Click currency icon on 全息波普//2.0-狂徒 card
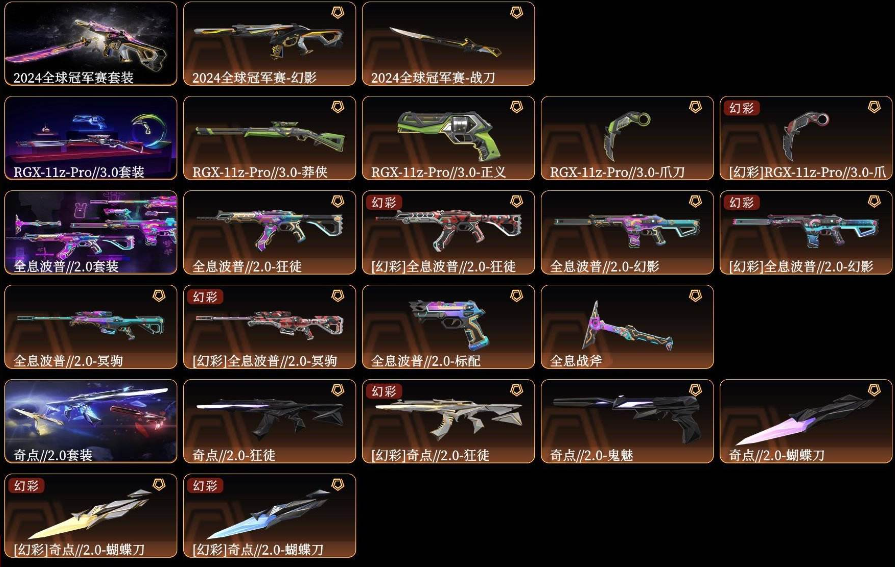 338,201
